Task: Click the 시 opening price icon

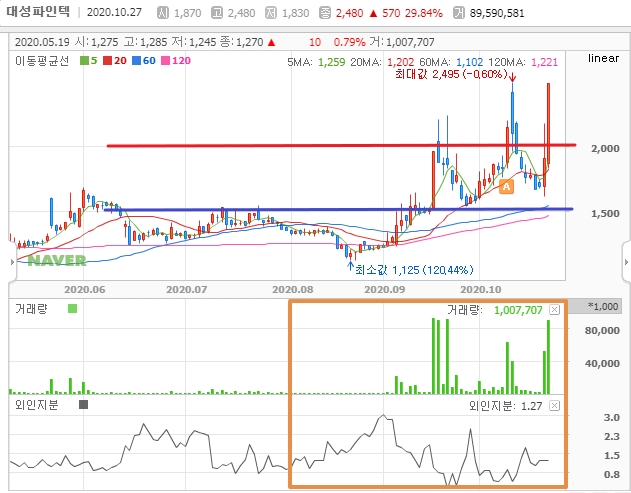Action: tap(163, 13)
